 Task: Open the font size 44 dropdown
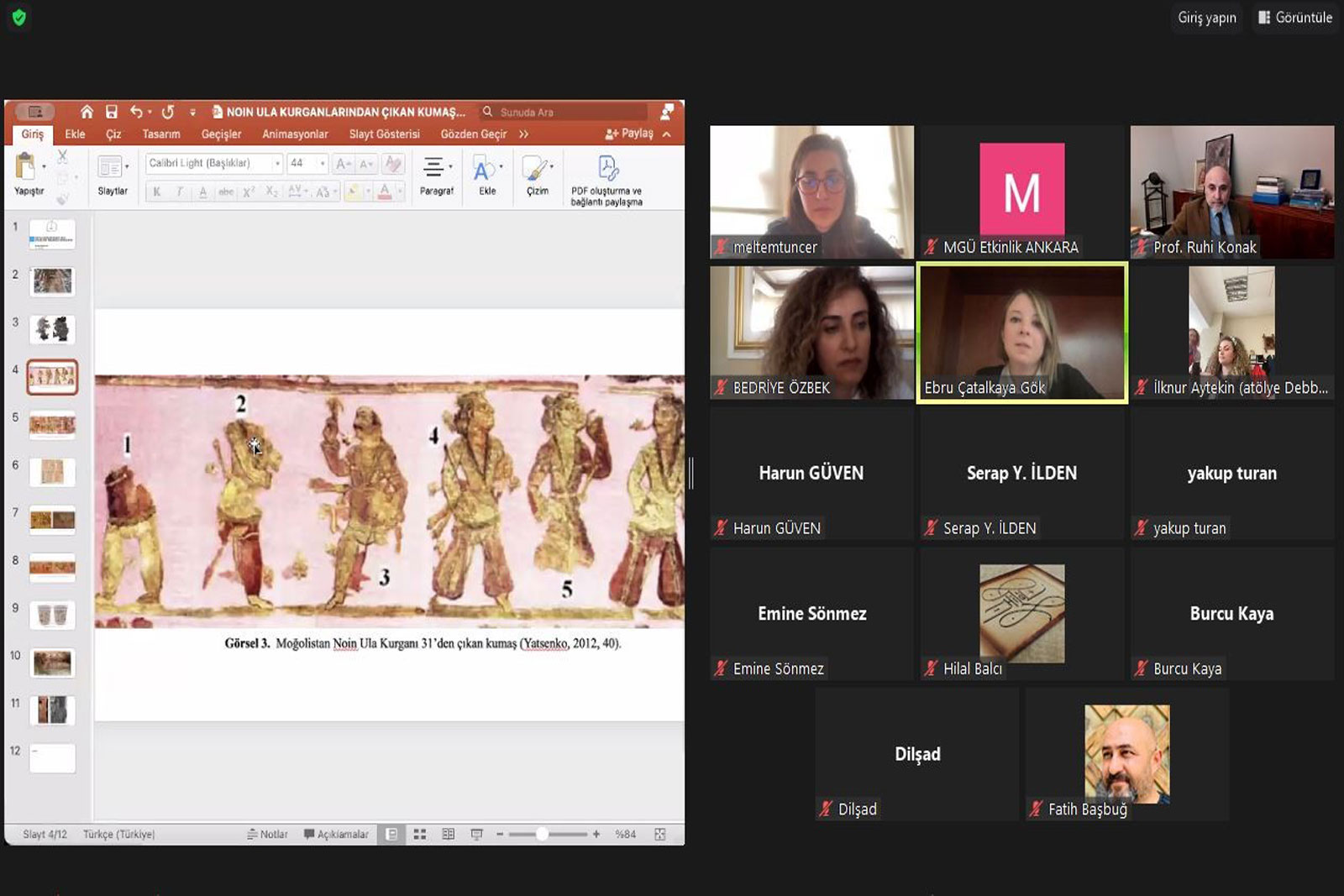[323, 164]
